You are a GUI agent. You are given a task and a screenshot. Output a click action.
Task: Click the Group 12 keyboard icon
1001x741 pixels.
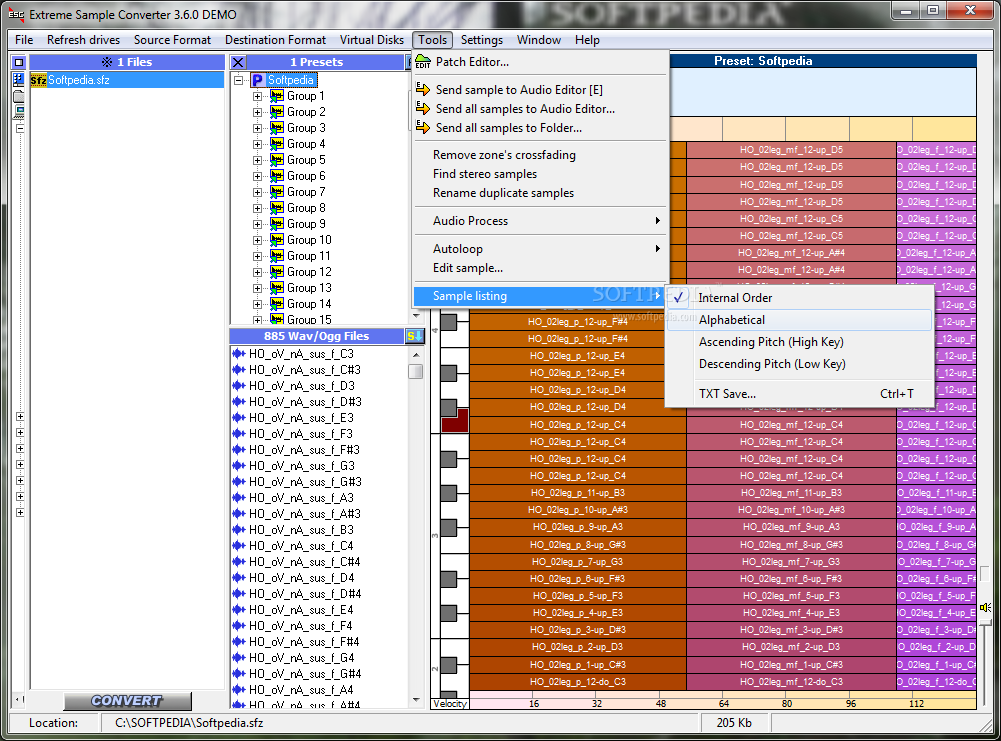[x=276, y=272]
